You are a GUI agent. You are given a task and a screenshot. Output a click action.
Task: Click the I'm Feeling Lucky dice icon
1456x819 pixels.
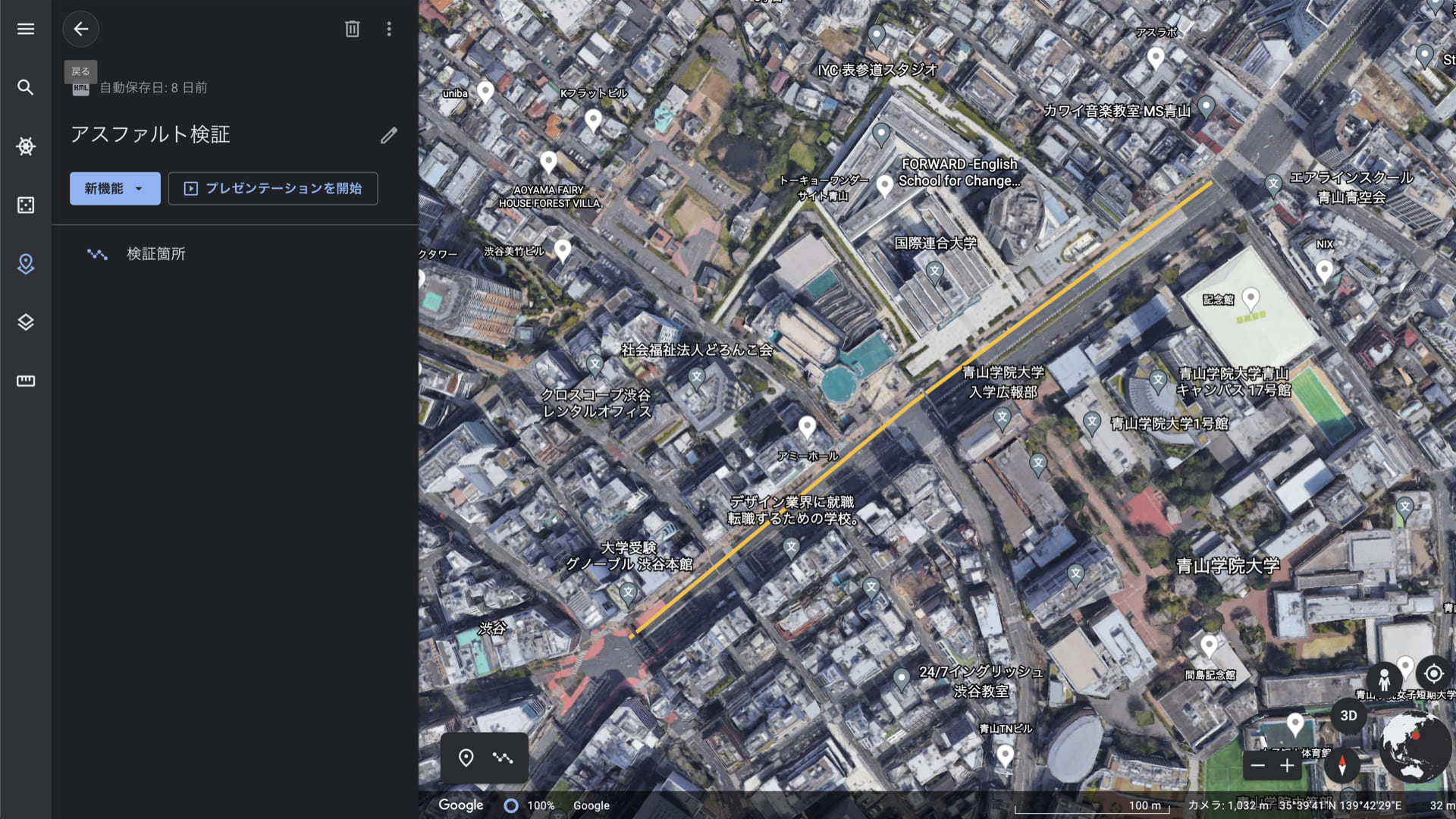(26, 205)
